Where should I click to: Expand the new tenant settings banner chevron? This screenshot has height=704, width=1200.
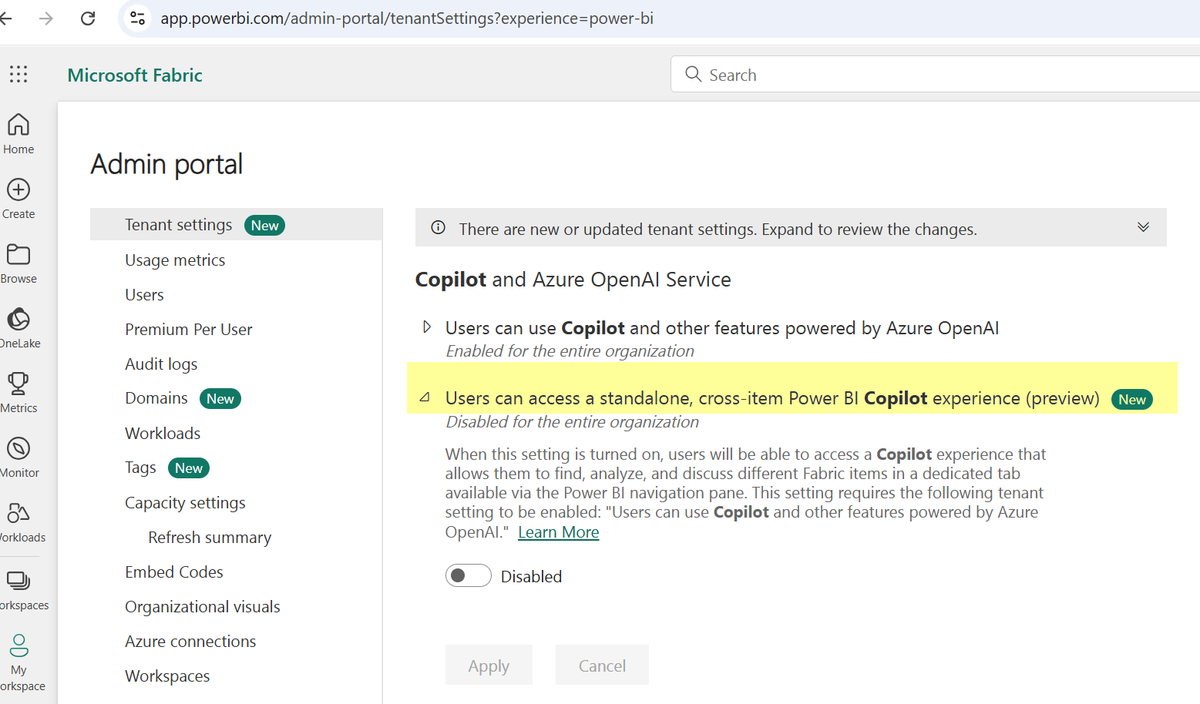(x=1143, y=228)
